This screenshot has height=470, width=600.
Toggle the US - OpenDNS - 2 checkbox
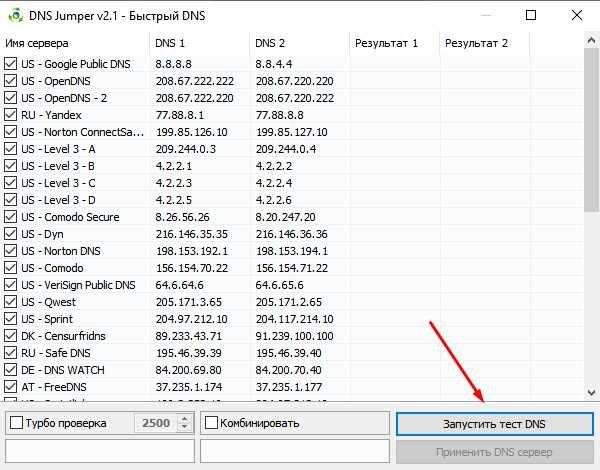[x=10, y=98]
